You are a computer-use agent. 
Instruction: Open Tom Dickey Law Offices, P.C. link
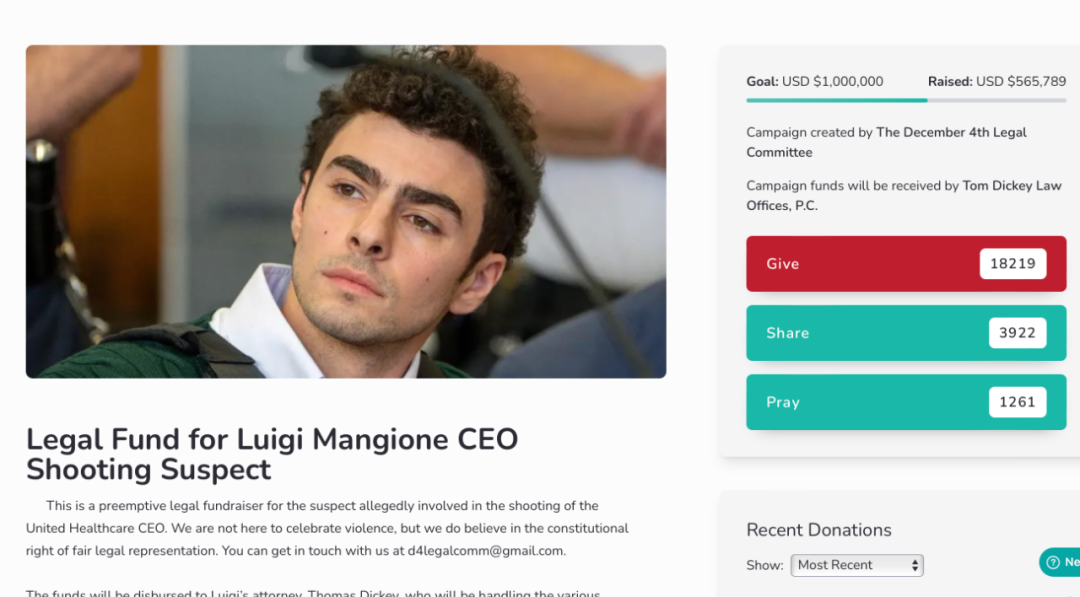tap(904, 196)
